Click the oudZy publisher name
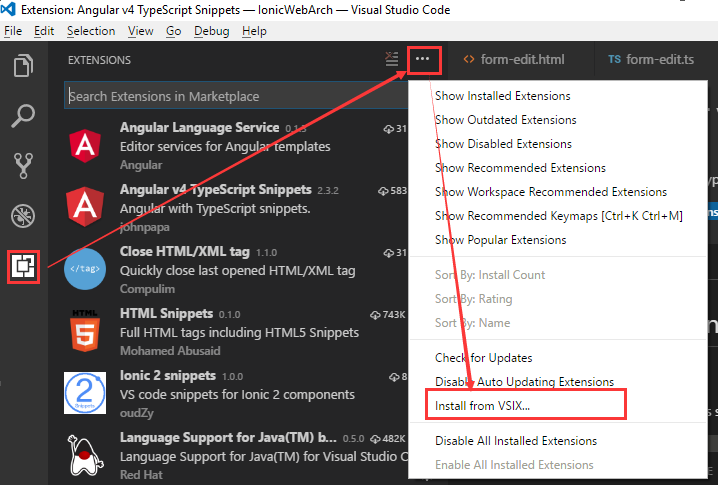The height and width of the screenshot is (485, 718). click(137, 413)
